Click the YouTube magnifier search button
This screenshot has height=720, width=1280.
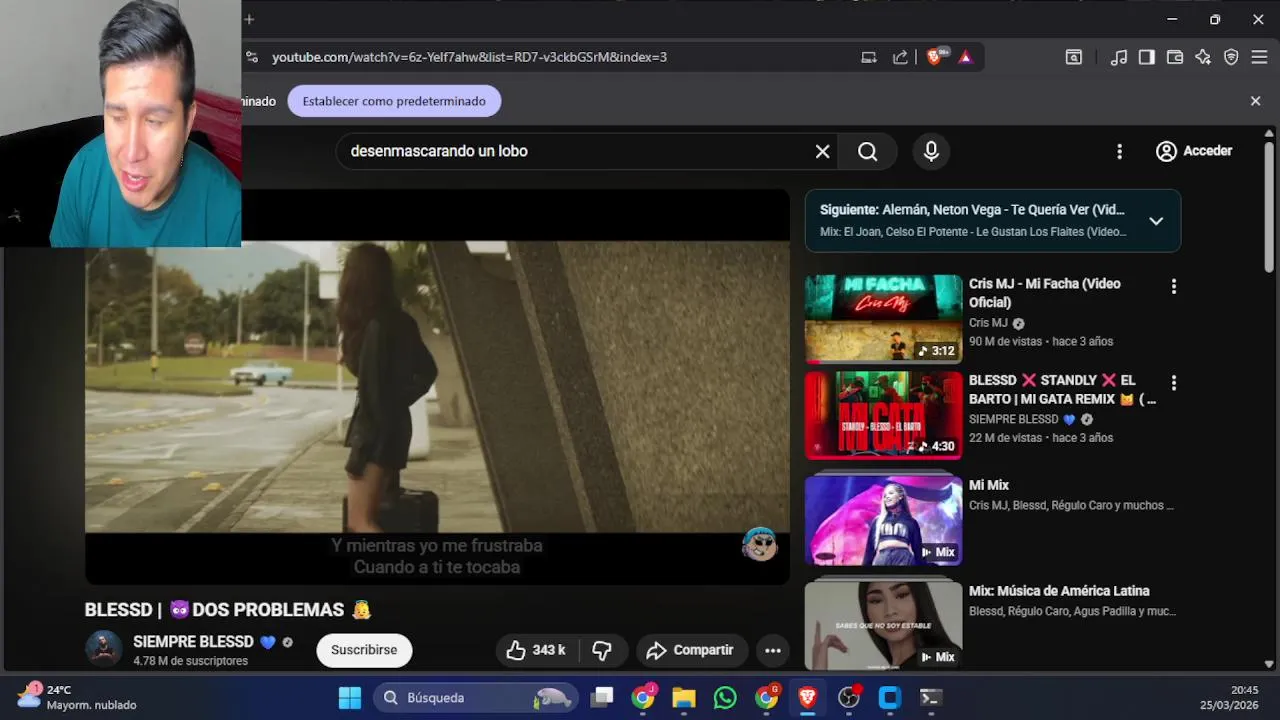868,151
